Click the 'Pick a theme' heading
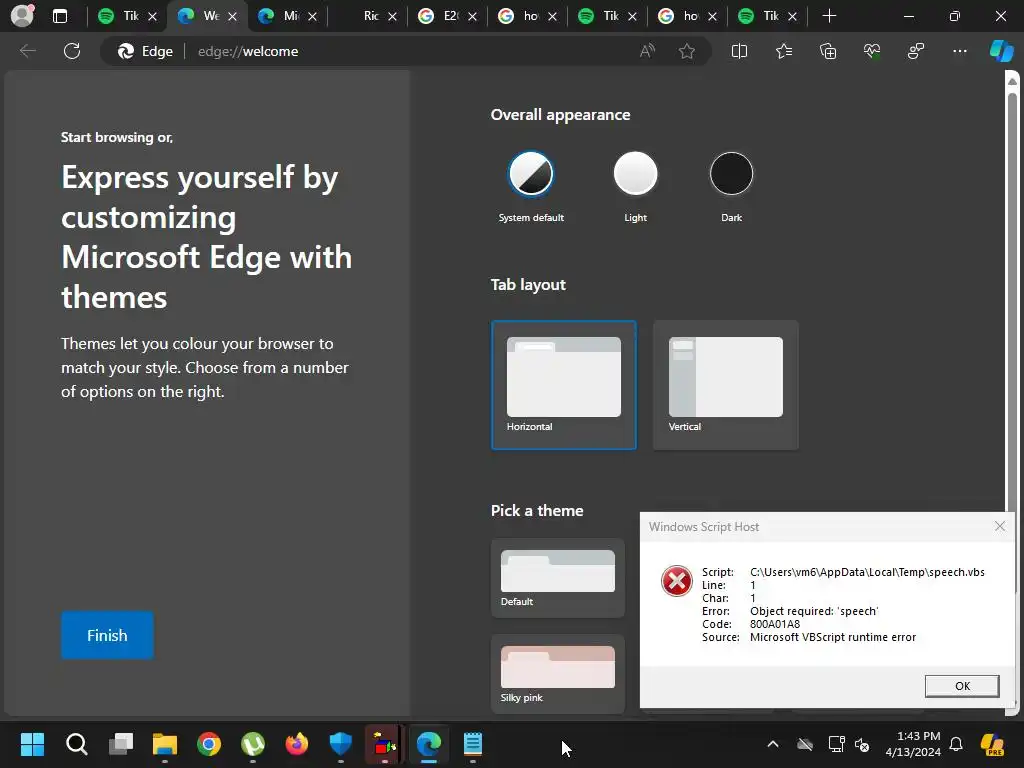Viewport: 1024px width, 768px height. (537, 511)
